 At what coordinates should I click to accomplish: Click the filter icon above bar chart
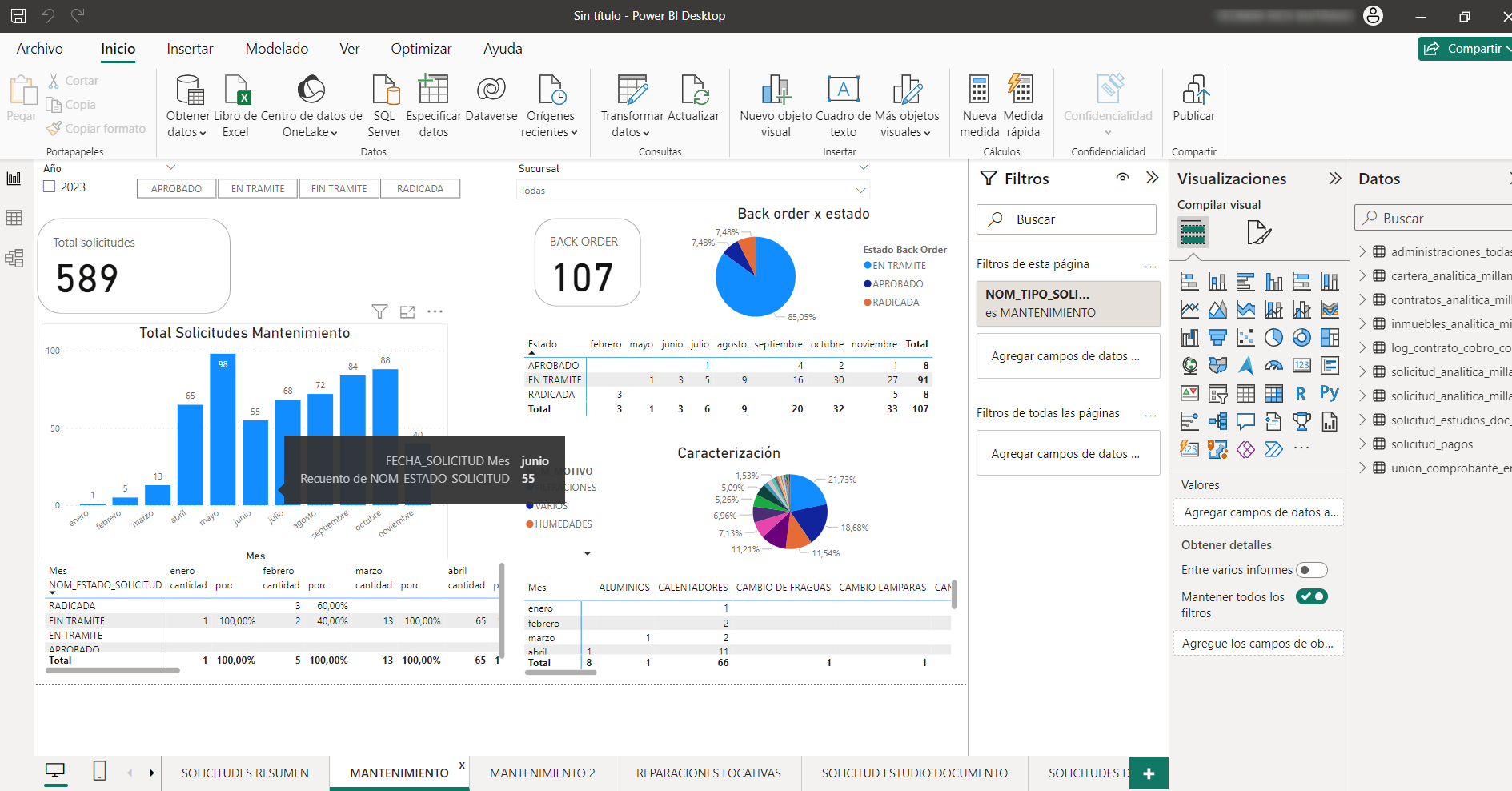tap(379, 311)
